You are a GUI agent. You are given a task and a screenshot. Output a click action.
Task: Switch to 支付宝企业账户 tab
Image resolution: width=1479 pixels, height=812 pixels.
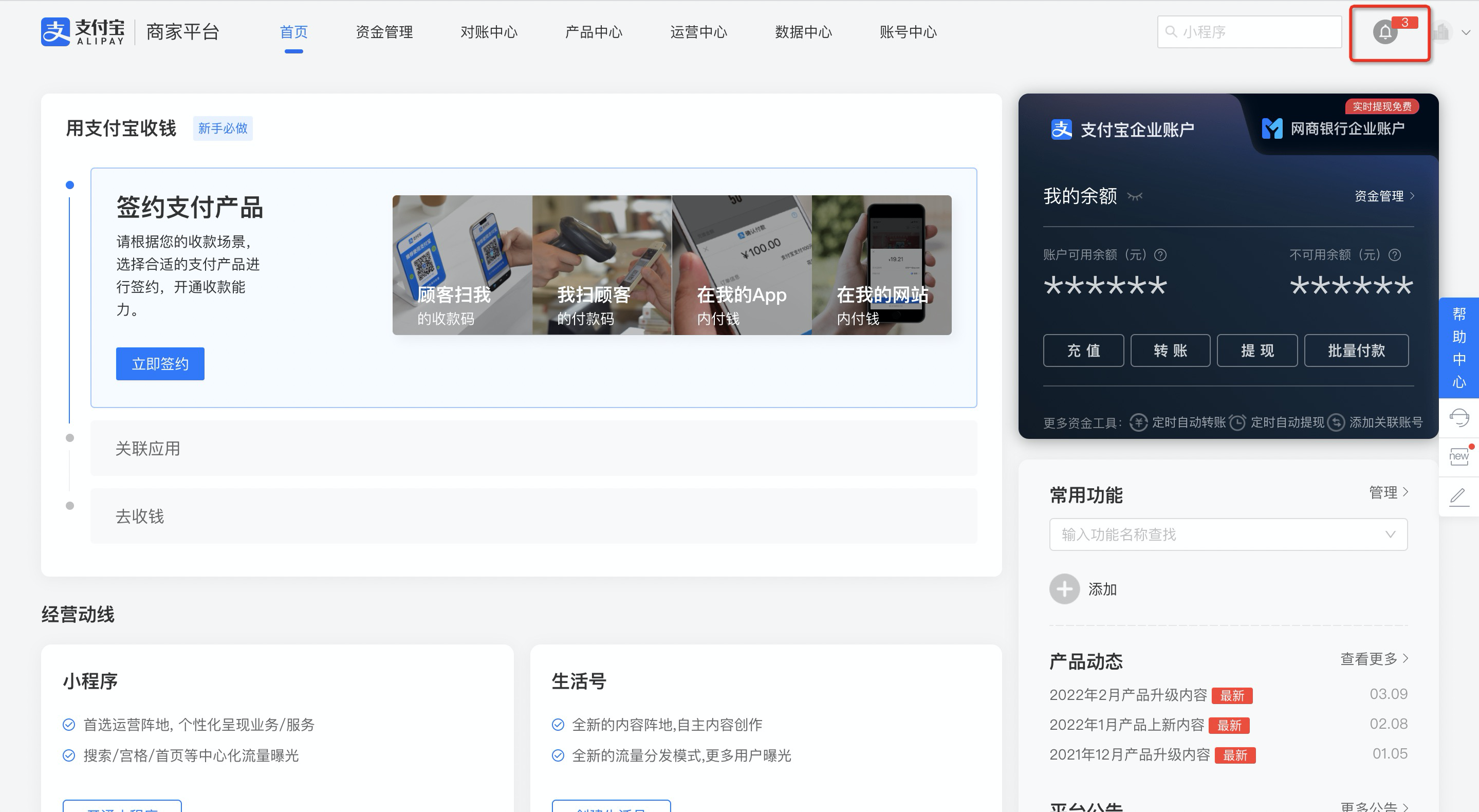tap(1122, 130)
